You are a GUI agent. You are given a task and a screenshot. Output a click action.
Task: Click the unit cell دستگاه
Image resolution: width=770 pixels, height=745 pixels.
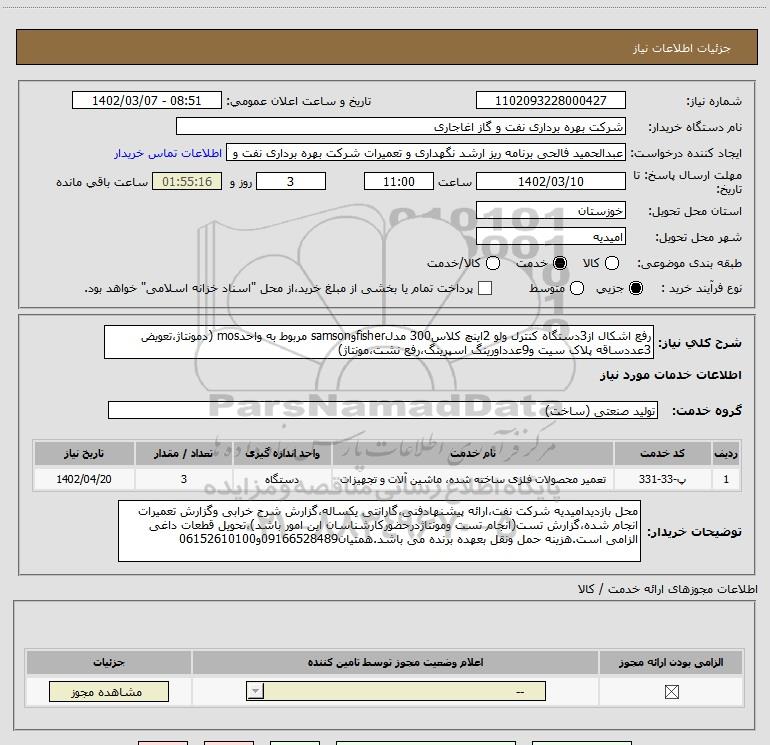[x=282, y=479]
